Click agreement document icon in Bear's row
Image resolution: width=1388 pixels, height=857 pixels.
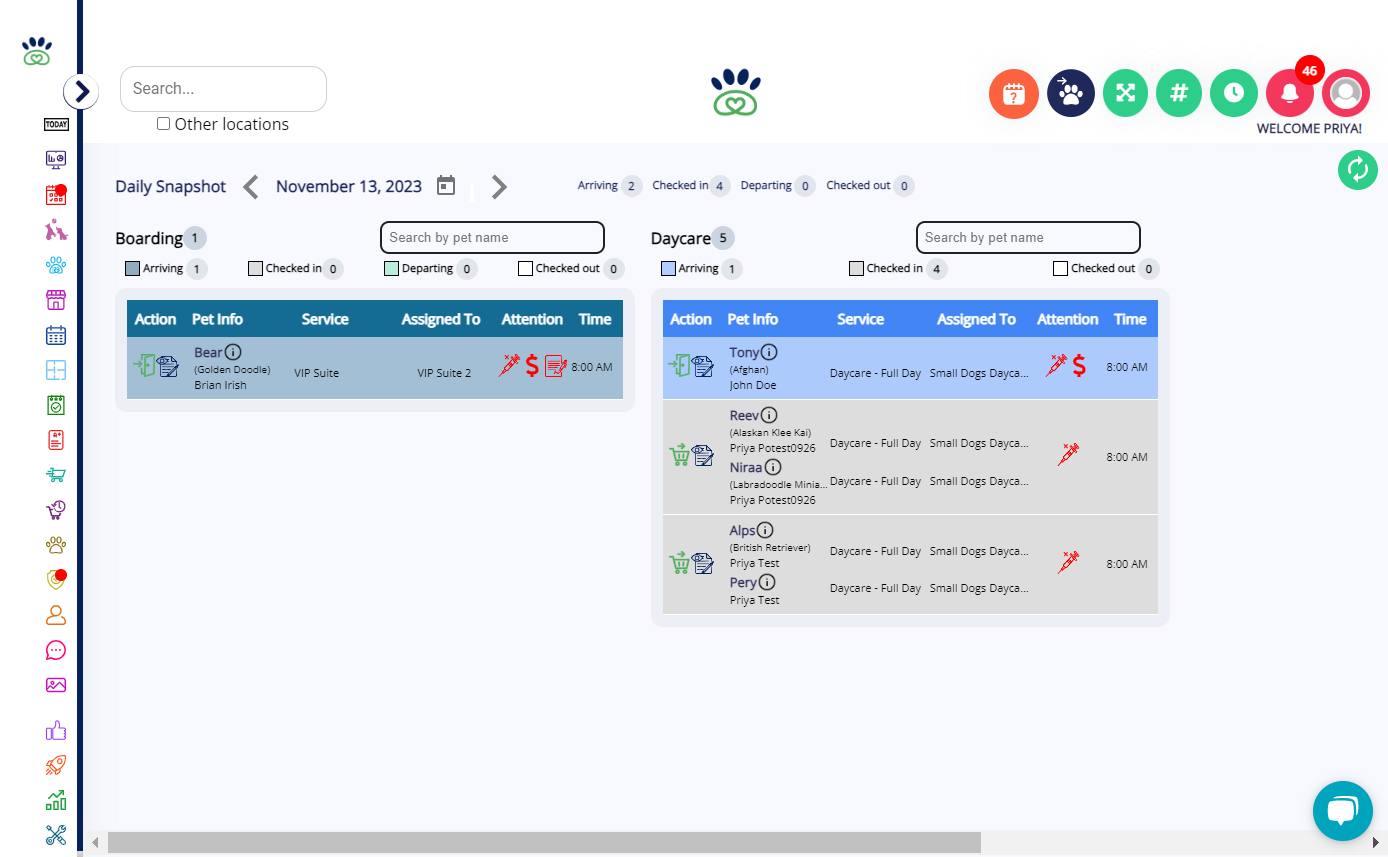coord(555,367)
